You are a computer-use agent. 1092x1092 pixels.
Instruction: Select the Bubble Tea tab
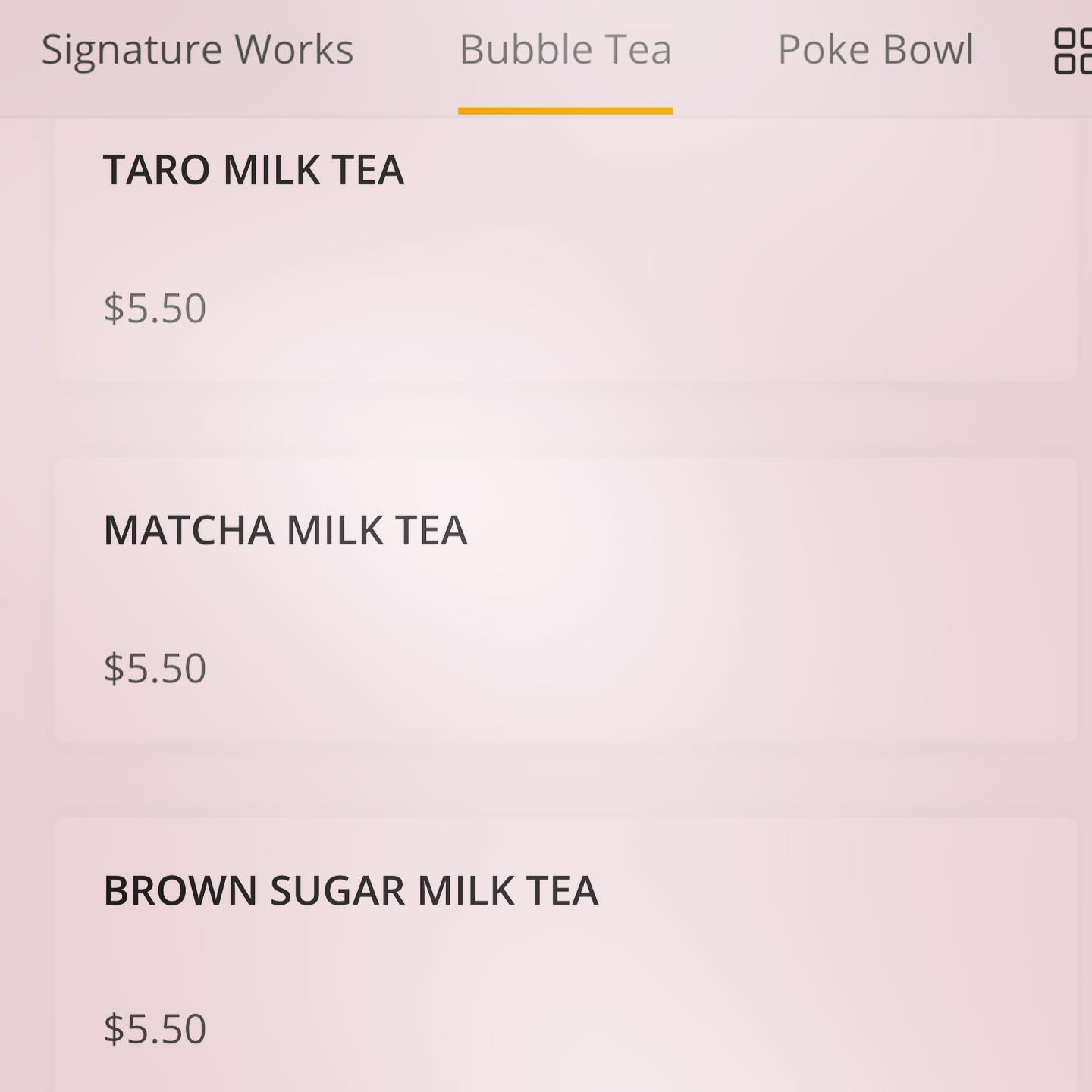[565, 50]
